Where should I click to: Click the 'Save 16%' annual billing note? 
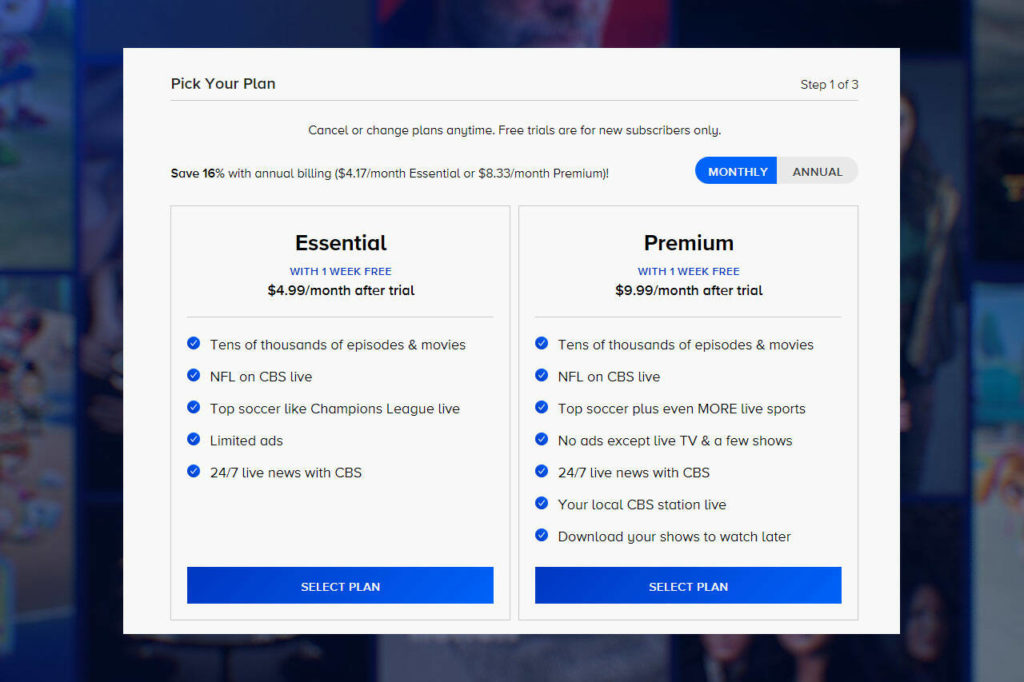pos(389,173)
